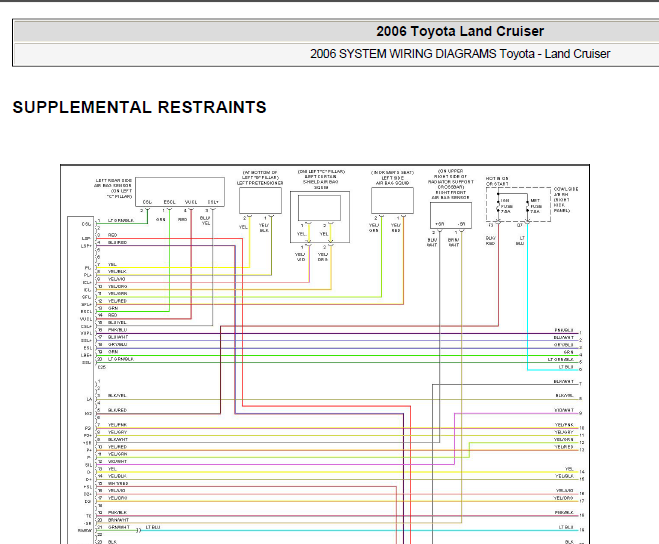This screenshot has height=544, width=659.
Task: Click the VUCL terminal inside the rear sensor box
Action: (191, 202)
